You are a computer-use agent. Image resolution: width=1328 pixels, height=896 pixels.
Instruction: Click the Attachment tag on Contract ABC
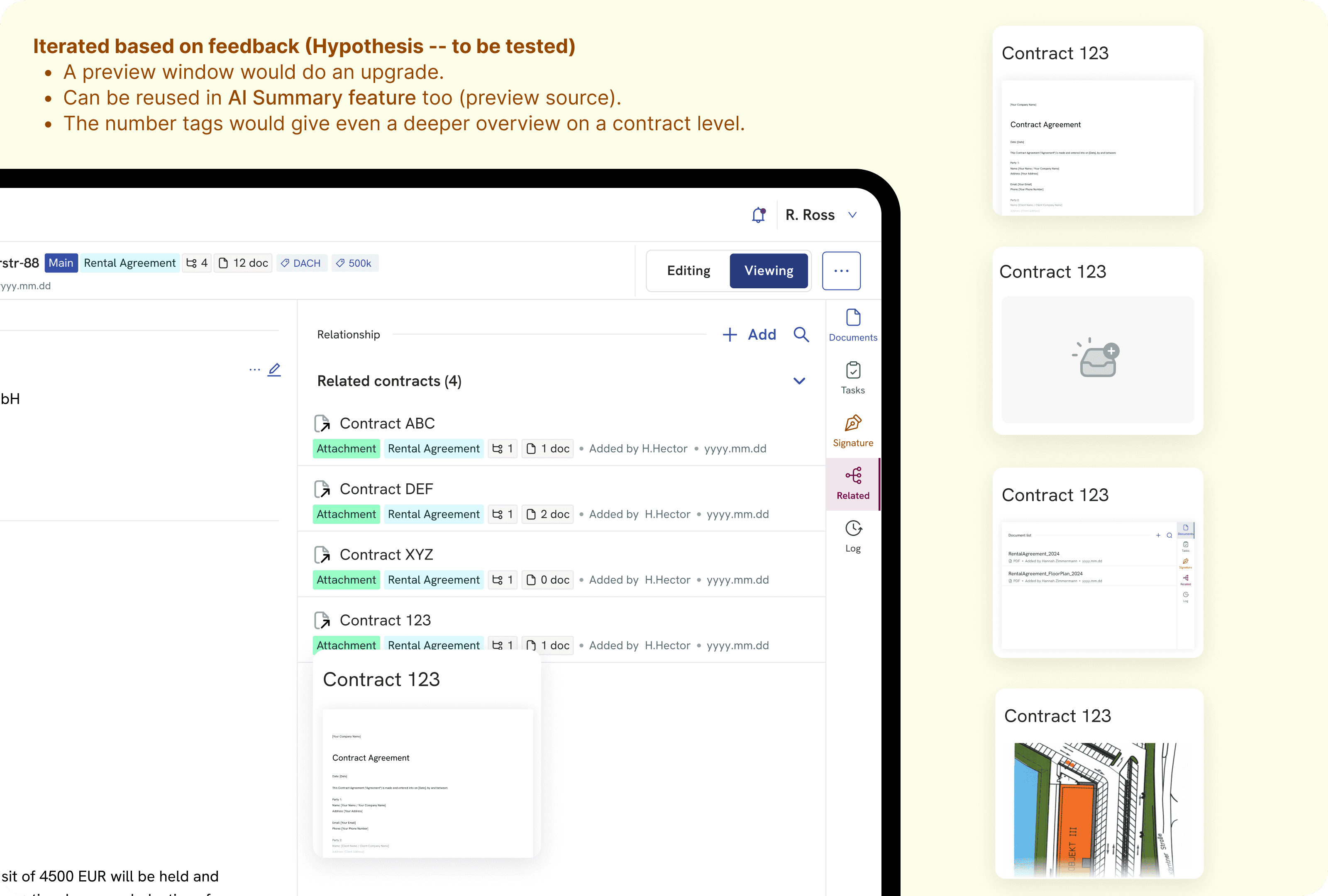coord(346,449)
